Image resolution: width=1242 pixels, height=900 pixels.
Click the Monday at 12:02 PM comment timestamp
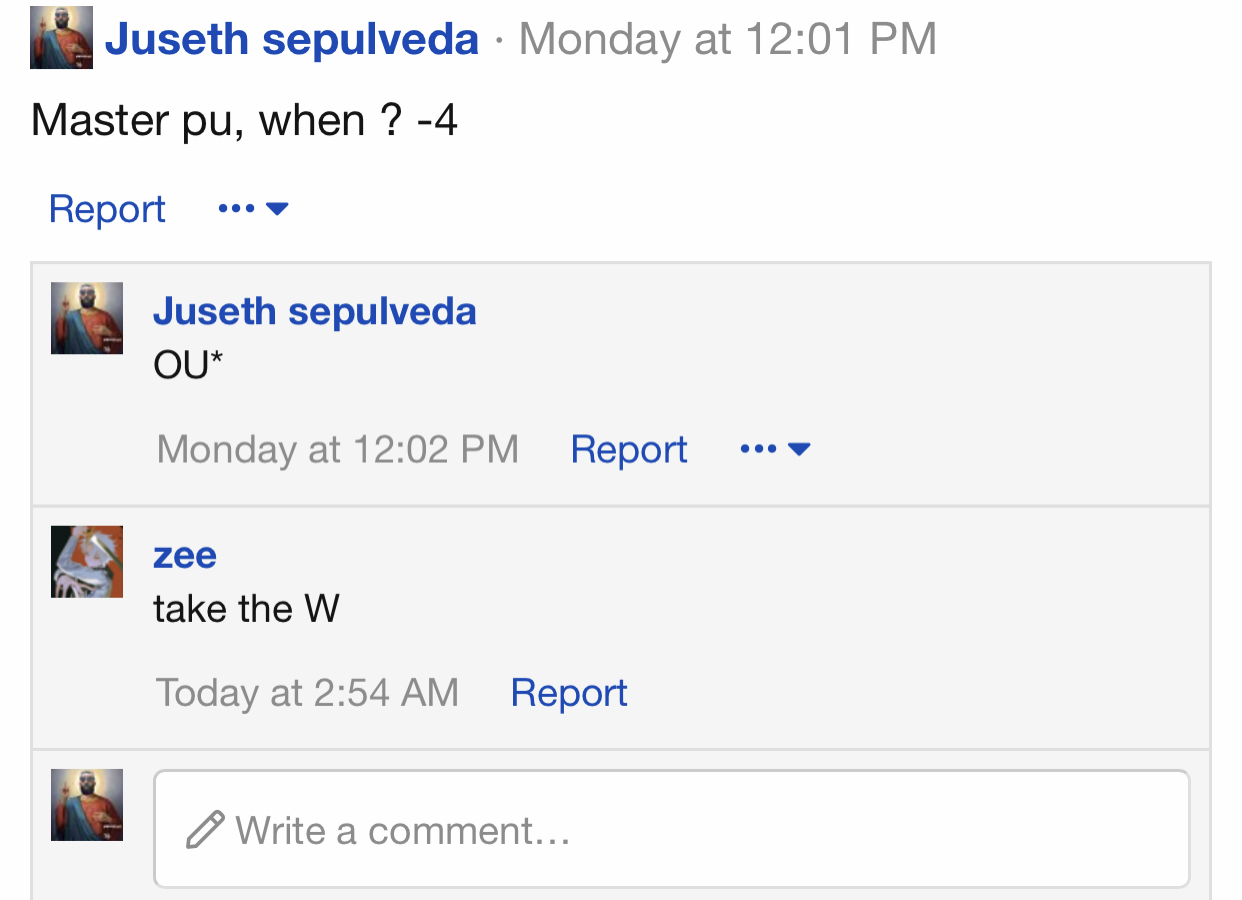[x=338, y=449]
